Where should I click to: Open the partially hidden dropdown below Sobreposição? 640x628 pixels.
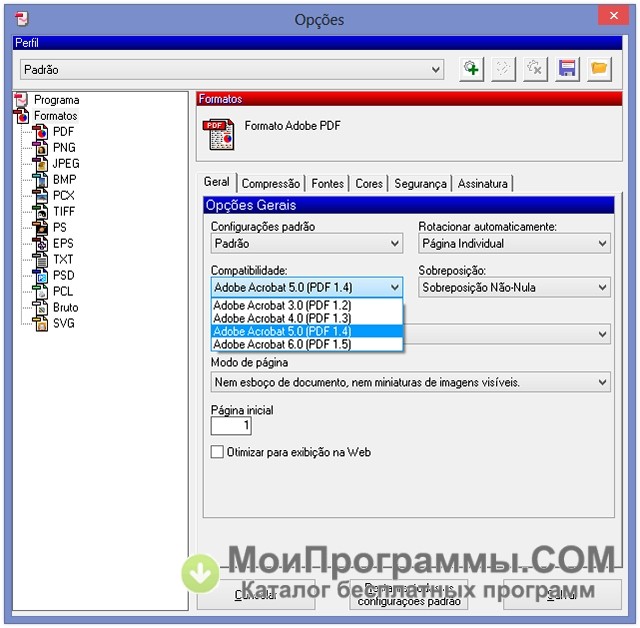pos(507,334)
